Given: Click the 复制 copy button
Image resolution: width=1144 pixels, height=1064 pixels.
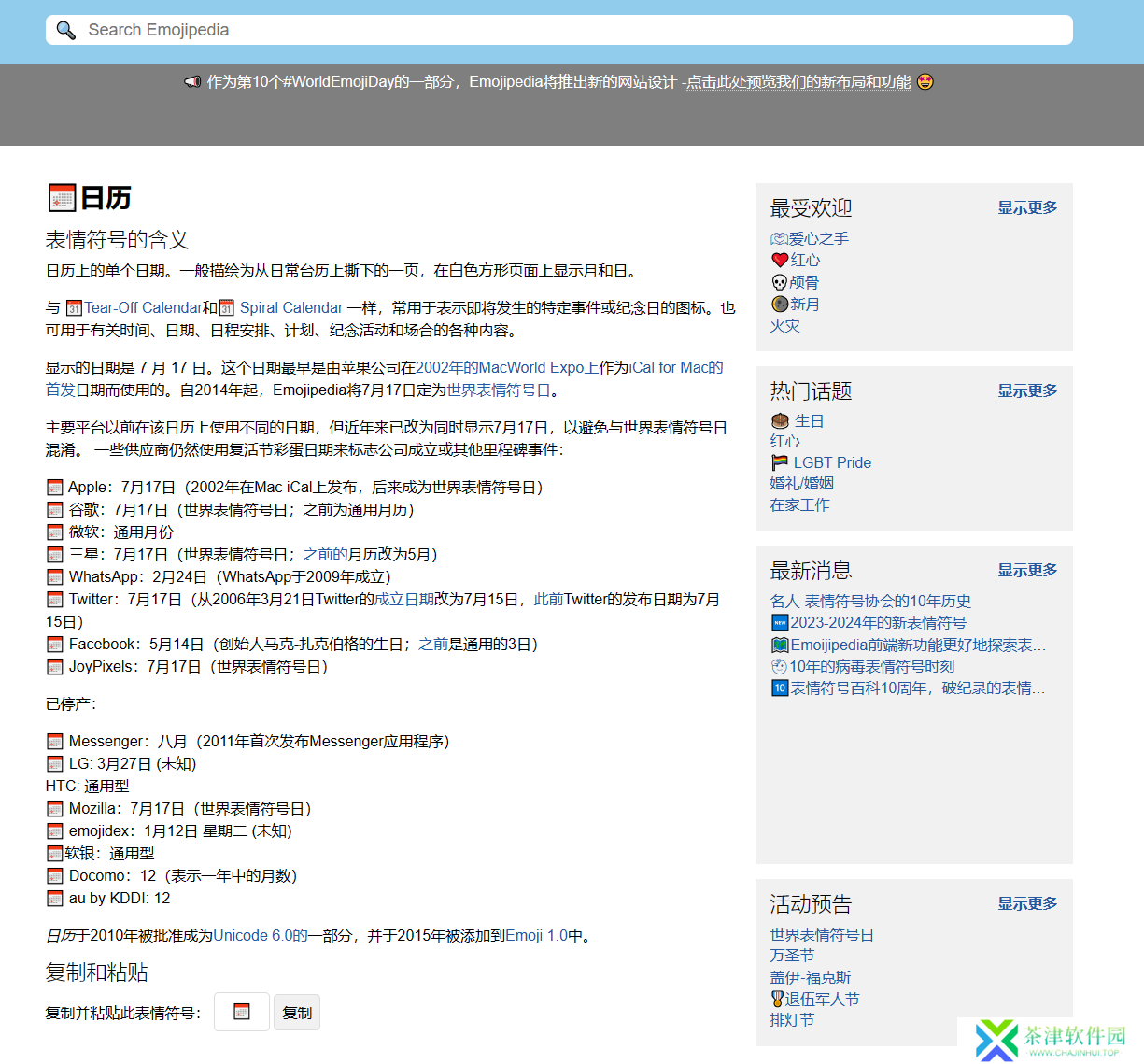Looking at the screenshot, I should pyautogui.click(x=297, y=1013).
